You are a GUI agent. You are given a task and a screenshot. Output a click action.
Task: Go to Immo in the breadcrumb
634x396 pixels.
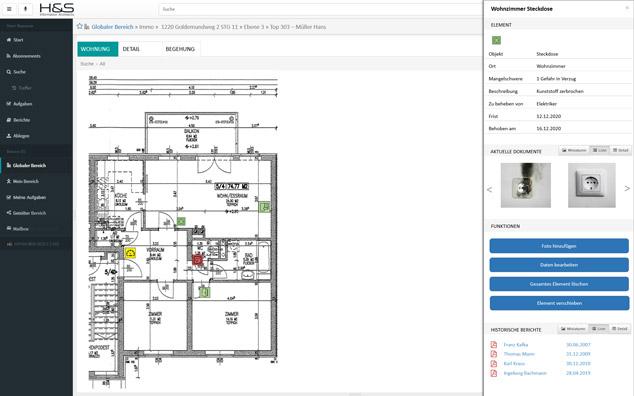(146, 27)
